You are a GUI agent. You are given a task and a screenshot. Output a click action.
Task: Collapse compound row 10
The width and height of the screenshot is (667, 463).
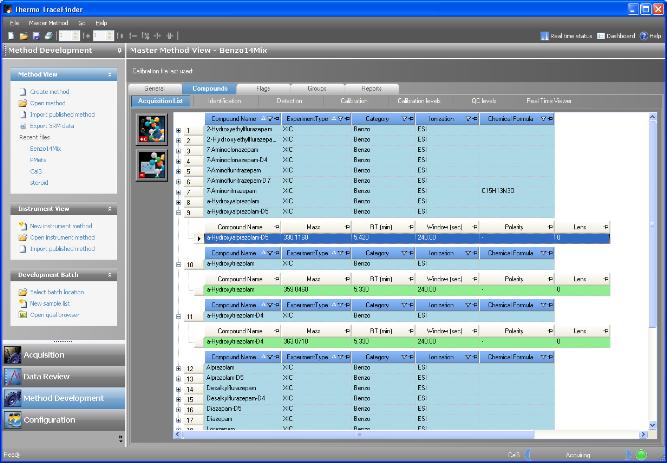179,265
